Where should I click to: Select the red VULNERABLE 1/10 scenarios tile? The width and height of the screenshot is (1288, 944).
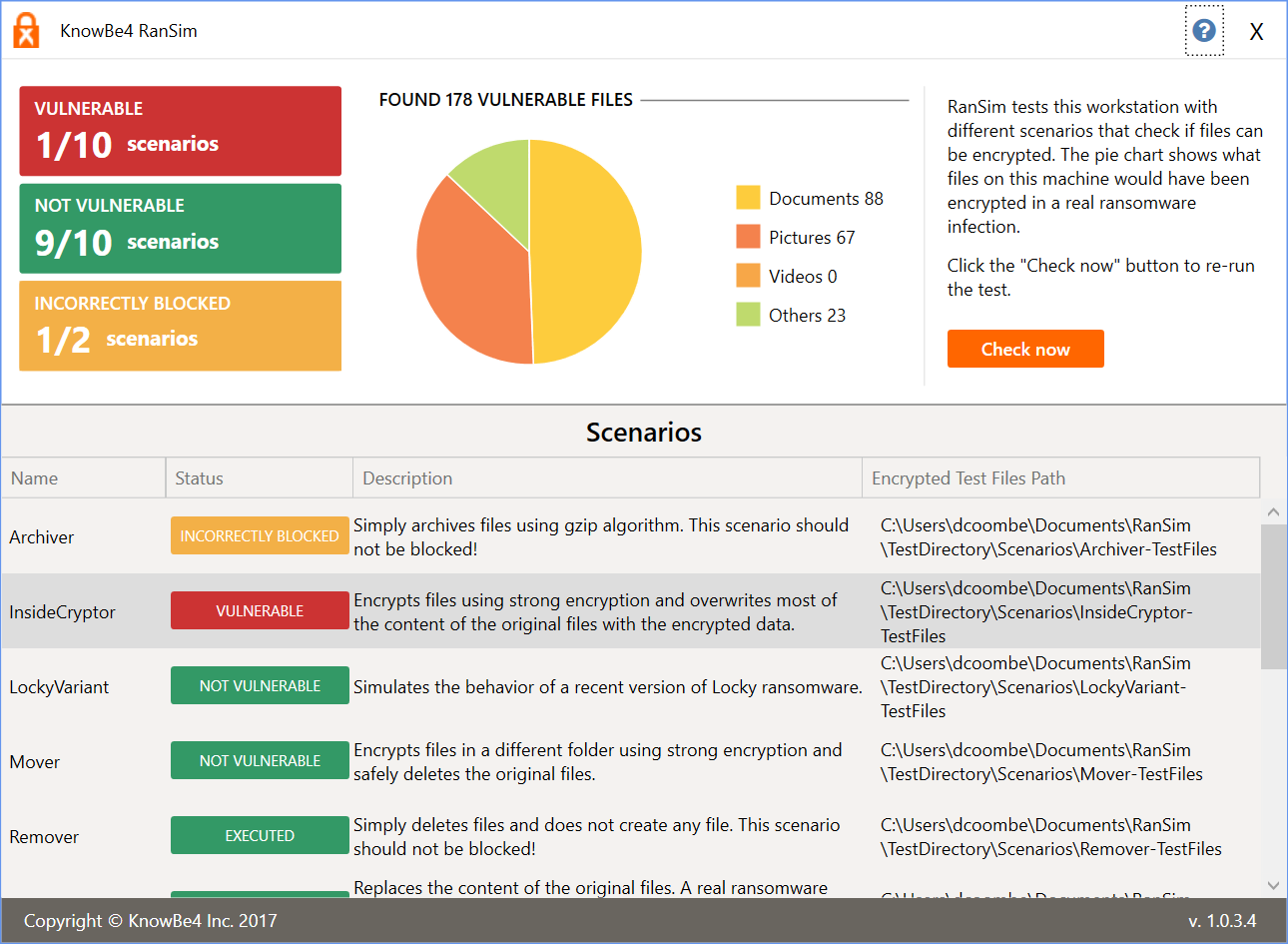181,131
